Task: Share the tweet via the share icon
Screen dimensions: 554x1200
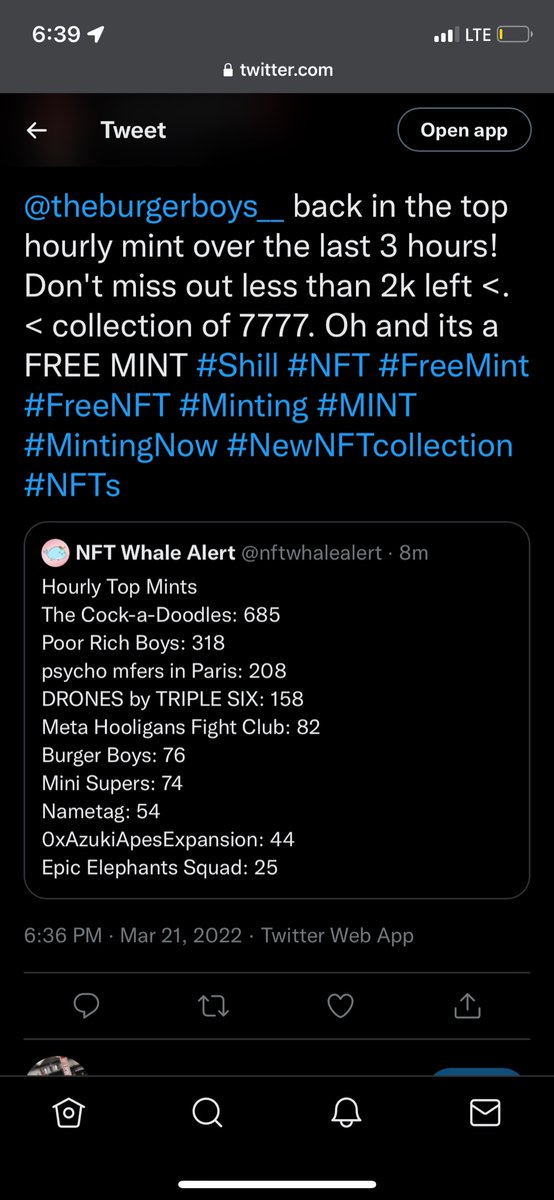Action: 467,1005
